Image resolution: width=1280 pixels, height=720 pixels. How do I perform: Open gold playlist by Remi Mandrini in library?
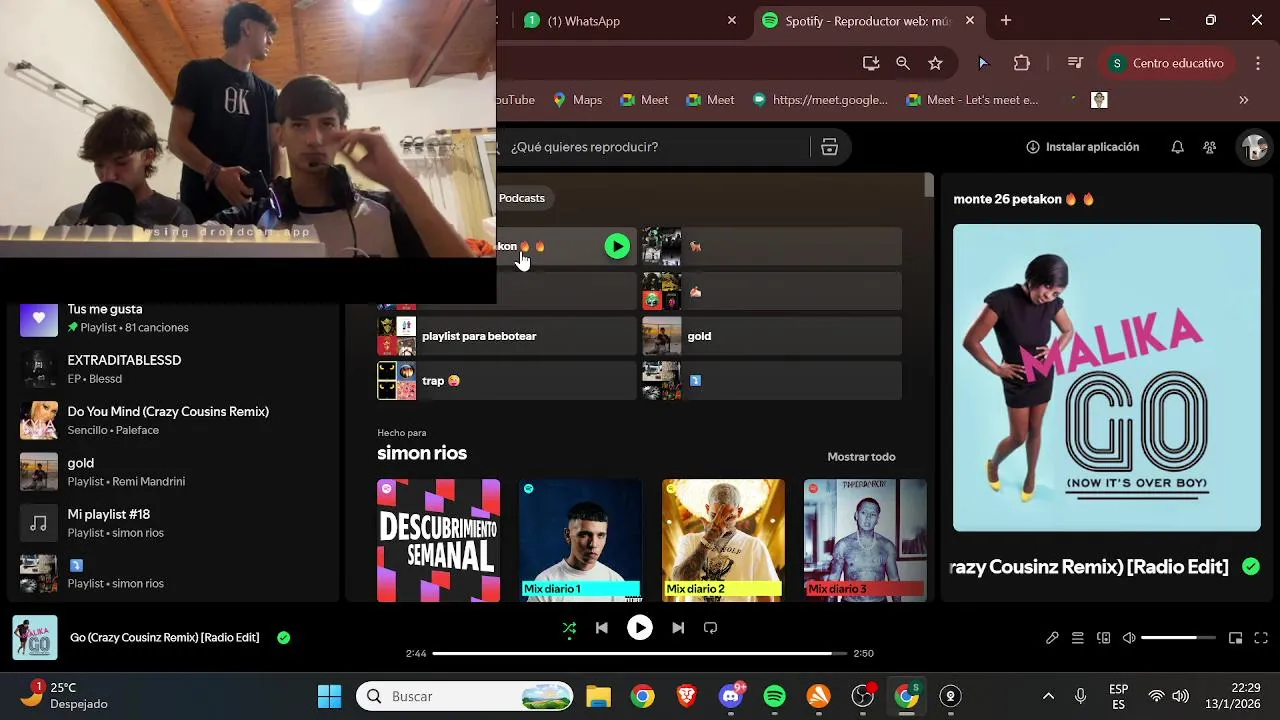tap(172, 472)
